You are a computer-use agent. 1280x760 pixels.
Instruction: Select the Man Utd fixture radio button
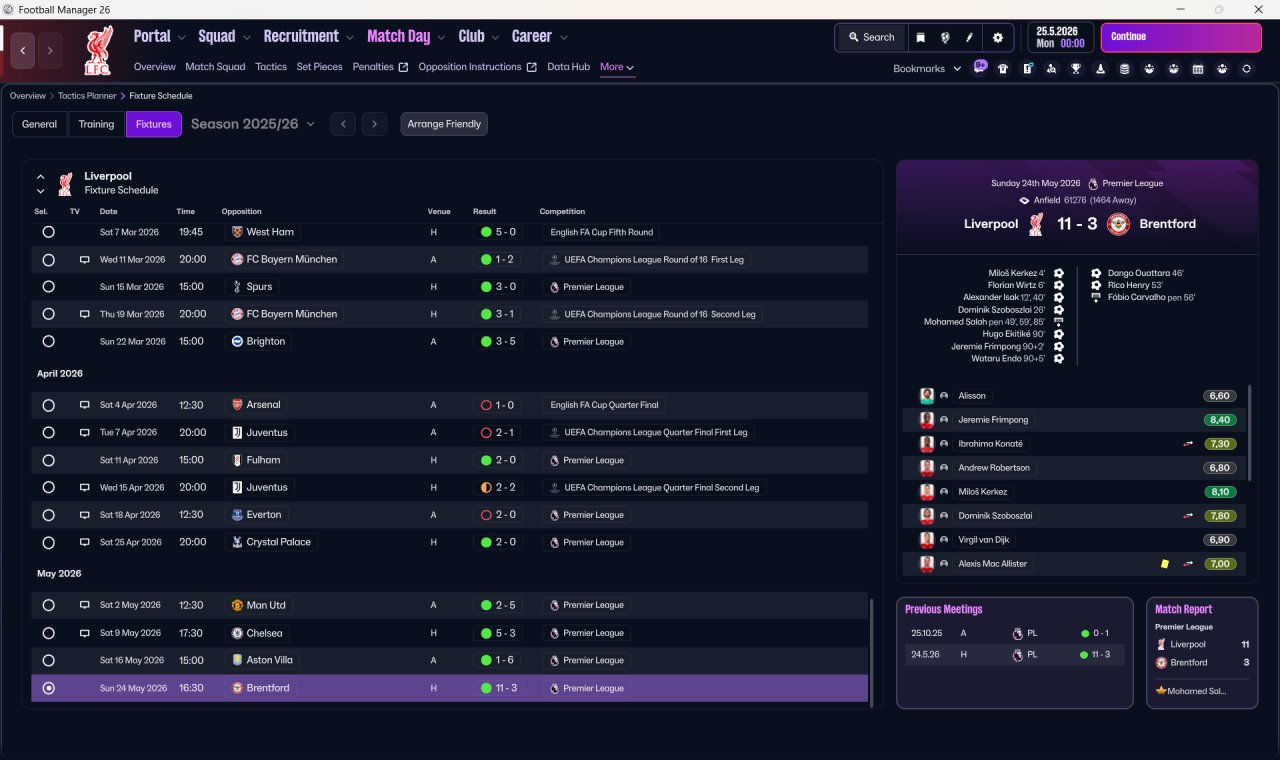[48, 605]
